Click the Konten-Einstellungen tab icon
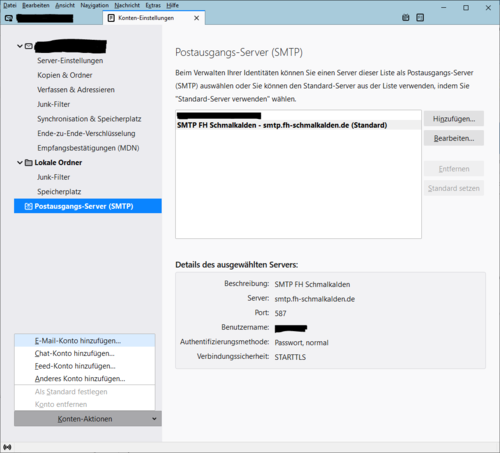This screenshot has height=453, width=500. pyautogui.click(x=111, y=18)
